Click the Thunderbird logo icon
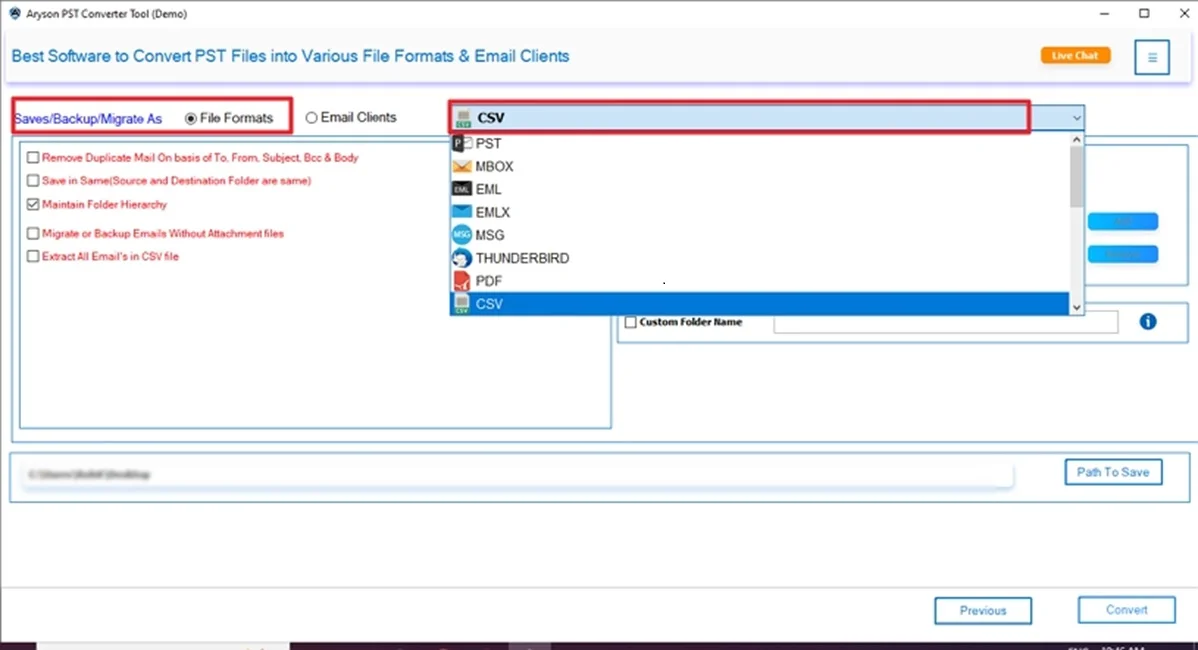 click(461, 258)
